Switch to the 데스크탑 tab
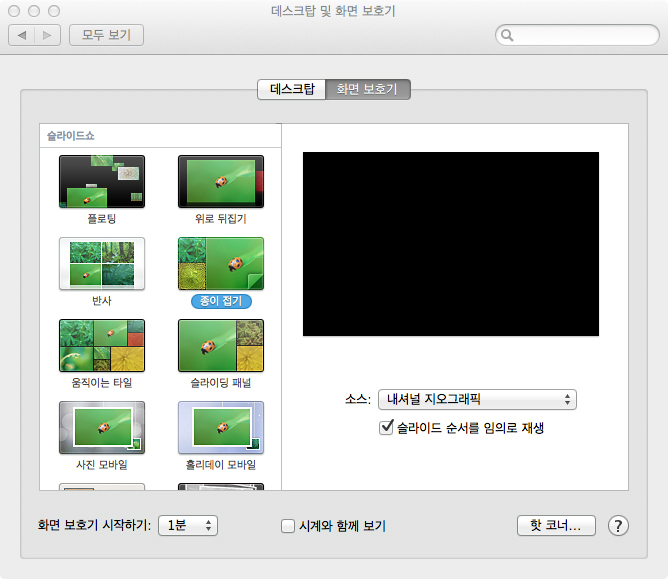The height and width of the screenshot is (579, 668). pyautogui.click(x=291, y=89)
